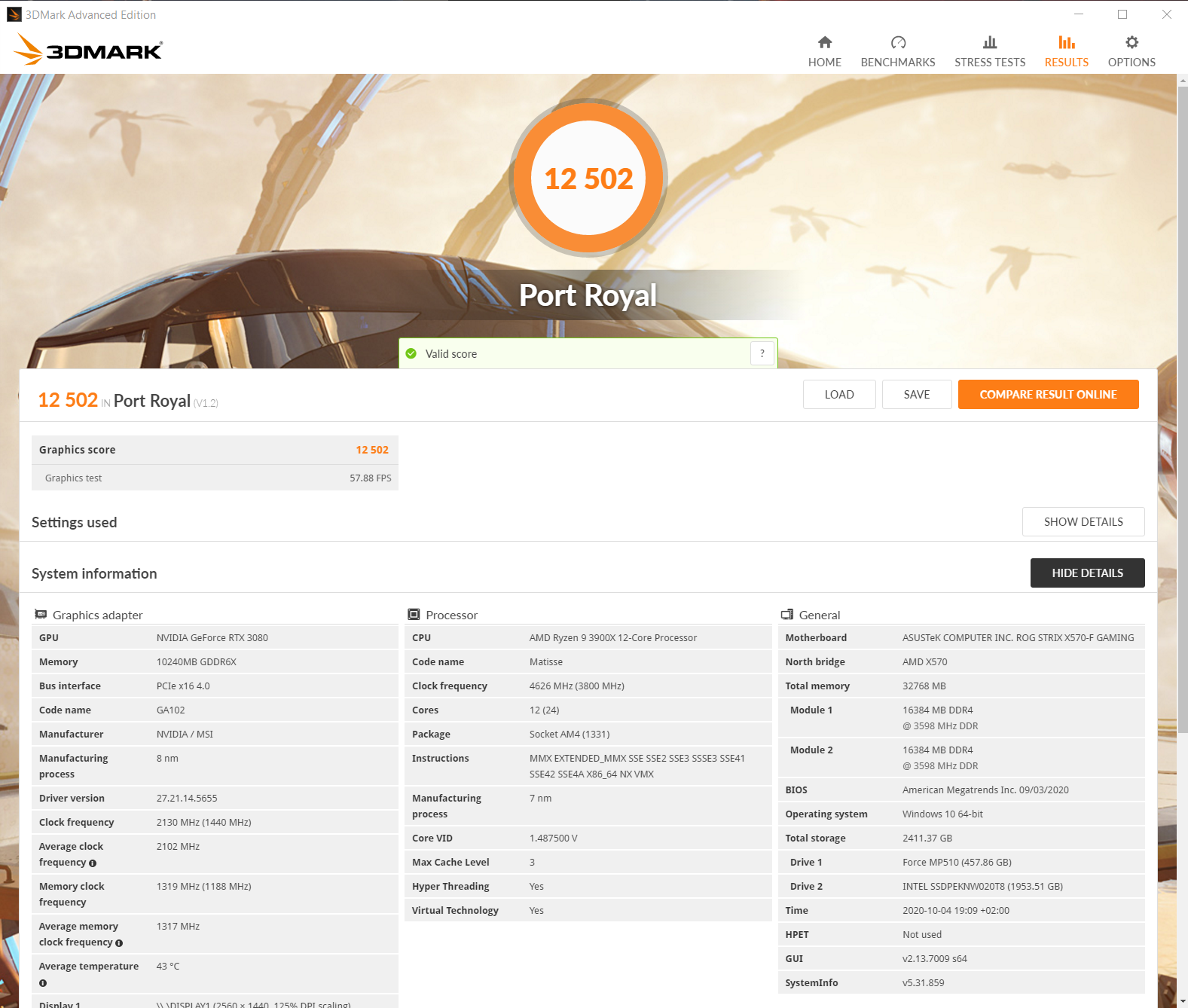
Task: Click the Graphics score 12 502 value
Action: pos(372,450)
